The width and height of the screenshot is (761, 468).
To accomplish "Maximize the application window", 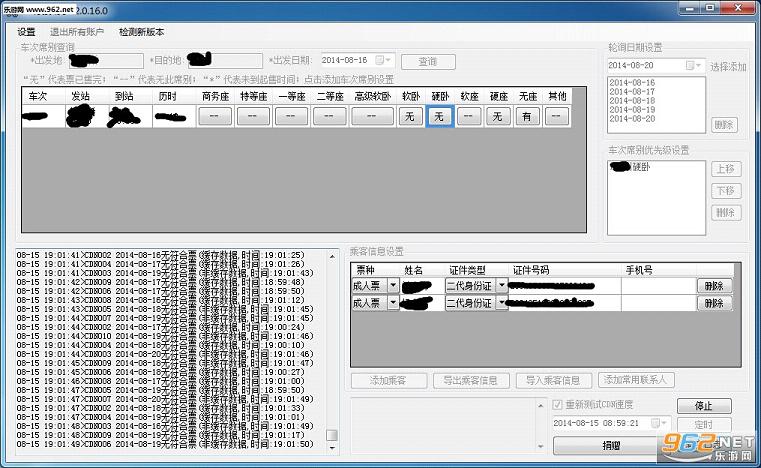I will [x=710, y=8].
